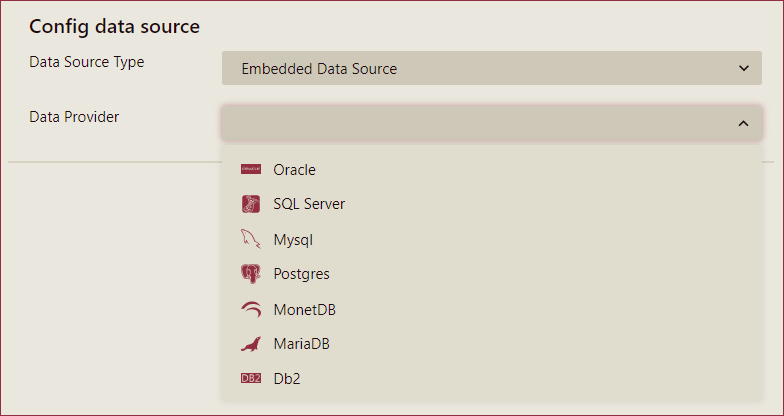This screenshot has height=416, width=784.
Task: Click the Data Provider up chevron
Action: 744,123
